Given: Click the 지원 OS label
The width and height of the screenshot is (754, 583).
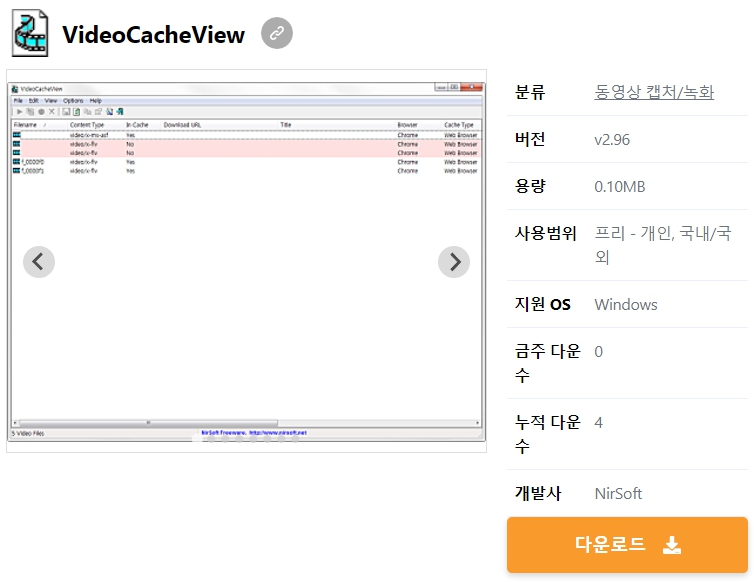Looking at the screenshot, I should tap(542, 304).
